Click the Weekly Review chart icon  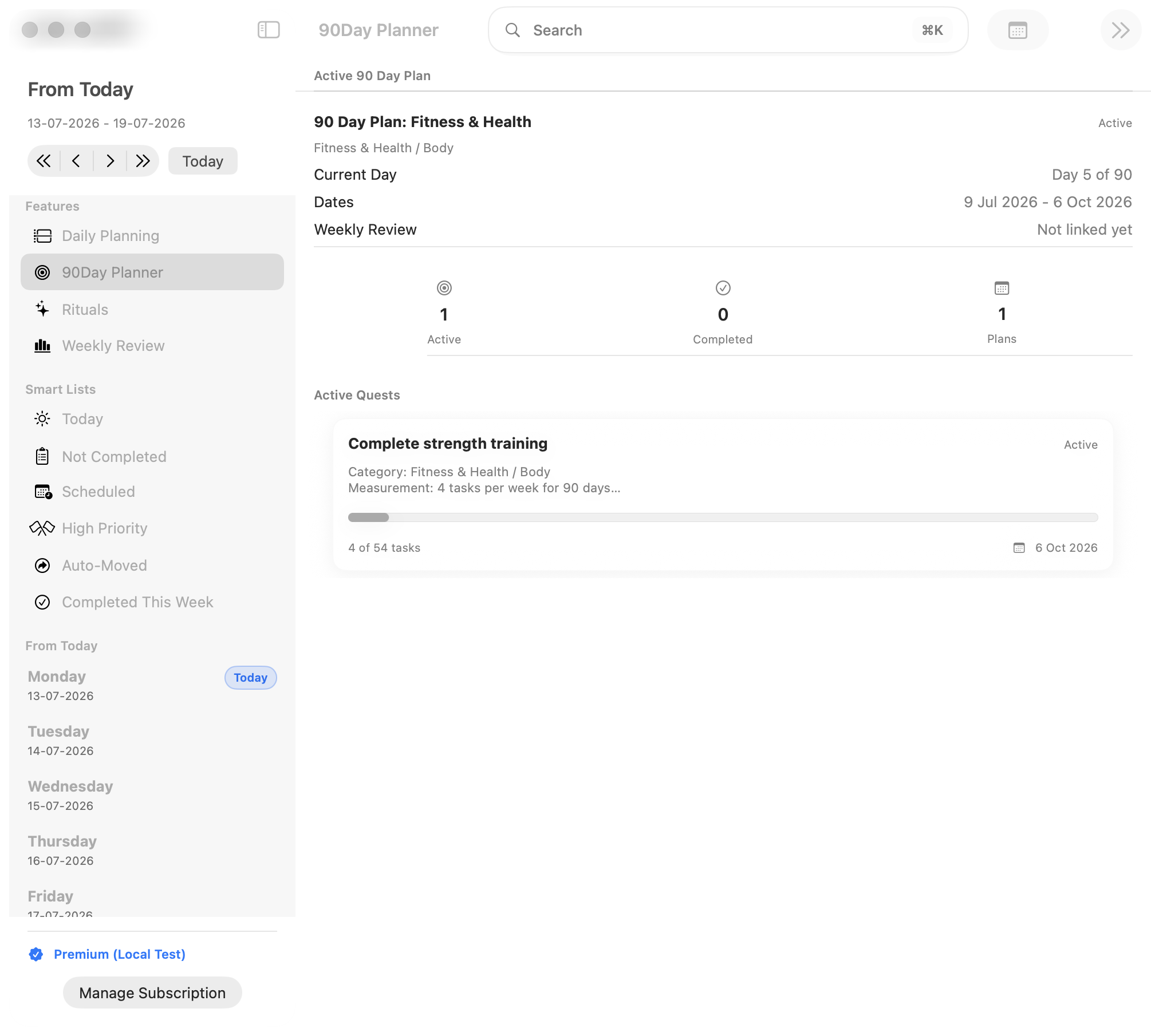(42, 346)
